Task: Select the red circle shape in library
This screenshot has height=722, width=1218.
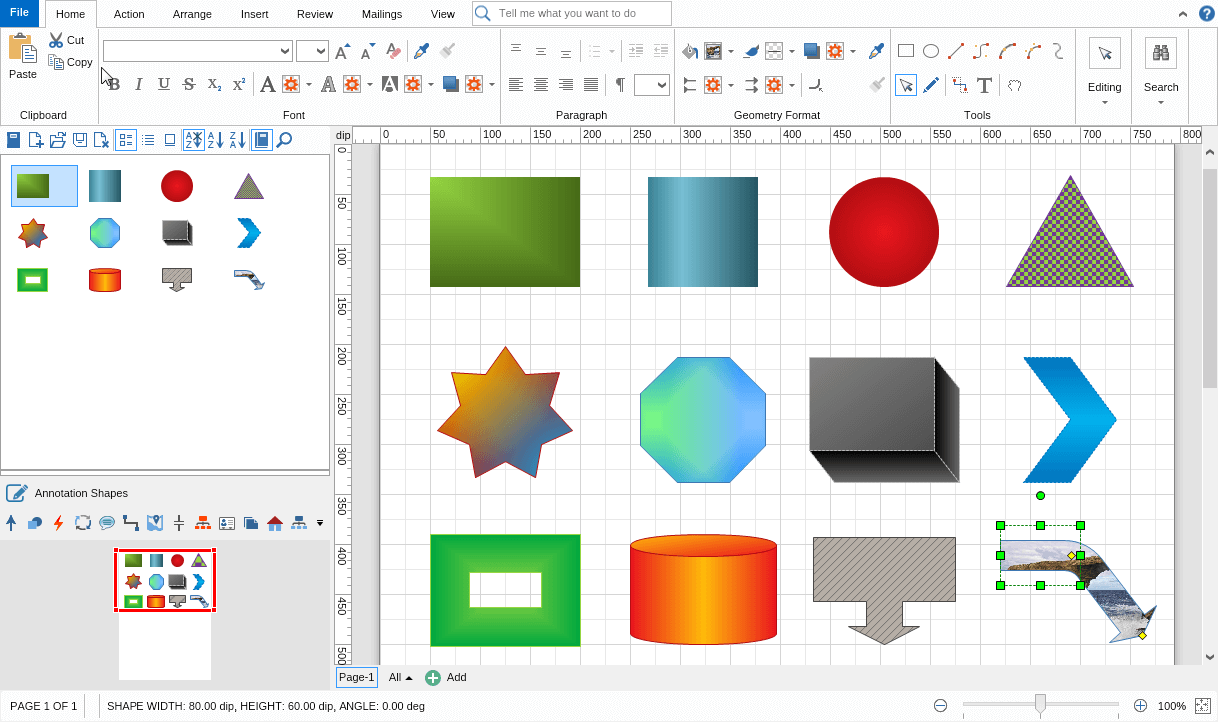Action: (x=177, y=186)
